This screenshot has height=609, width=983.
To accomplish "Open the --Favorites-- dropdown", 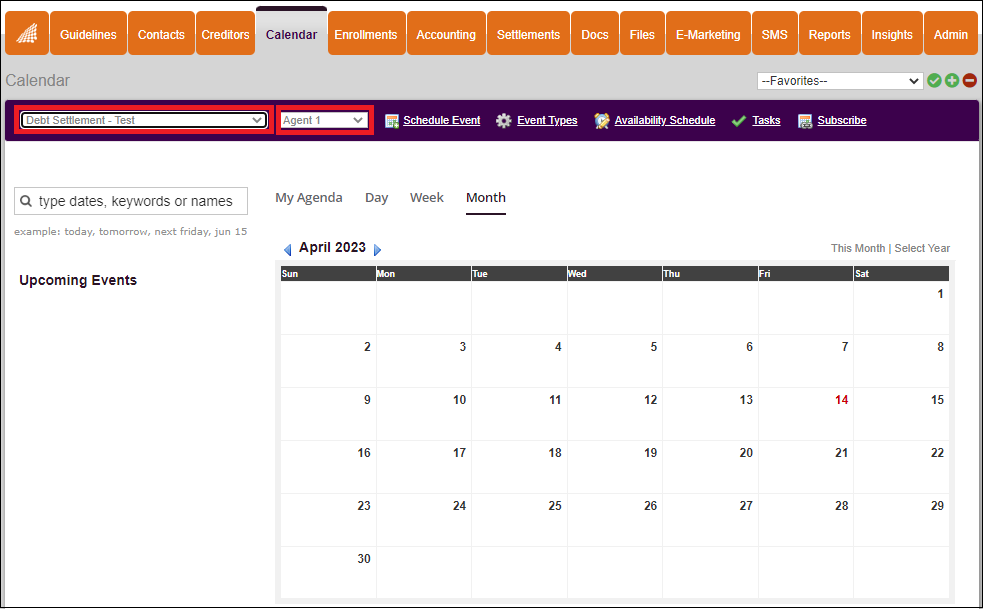I will point(840,80).
